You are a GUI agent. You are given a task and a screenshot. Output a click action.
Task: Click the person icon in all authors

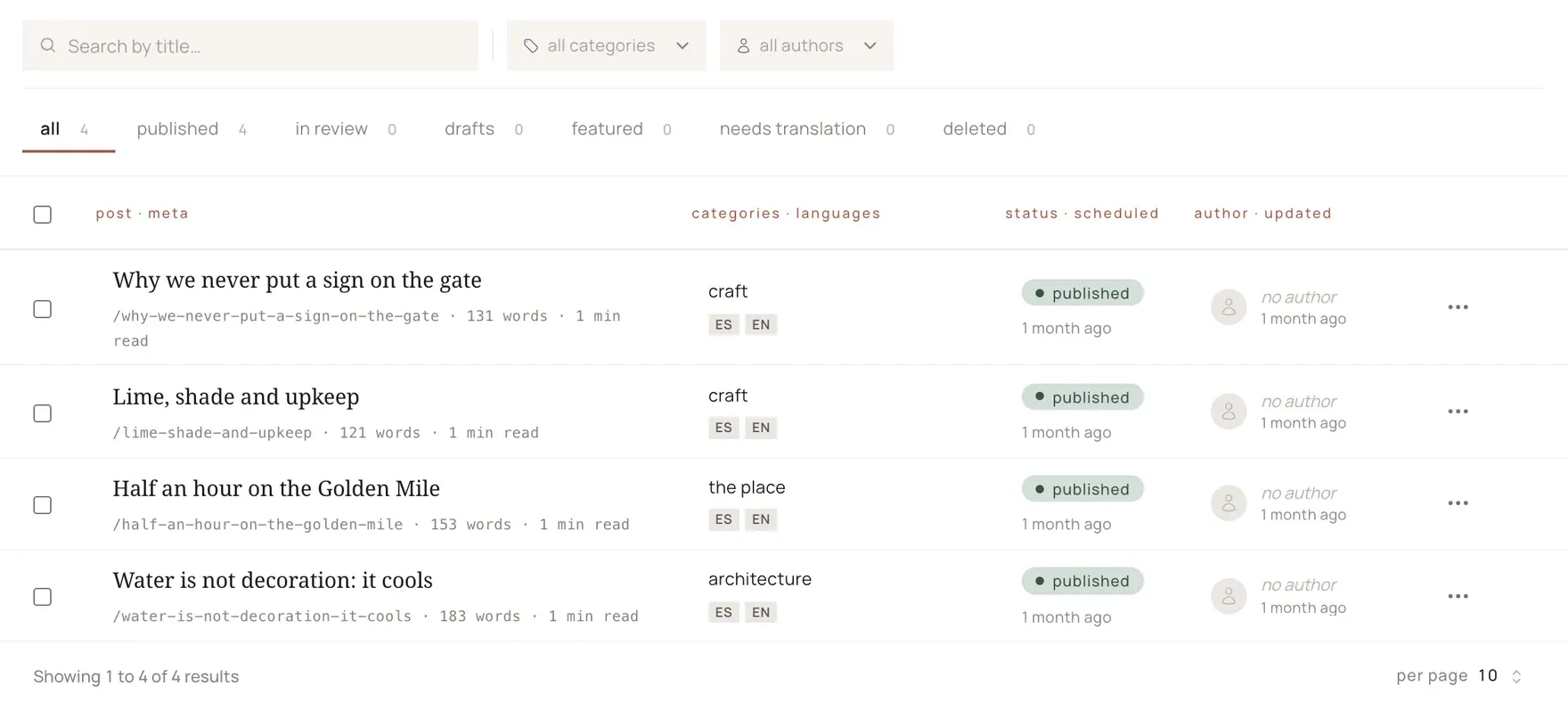743,45
